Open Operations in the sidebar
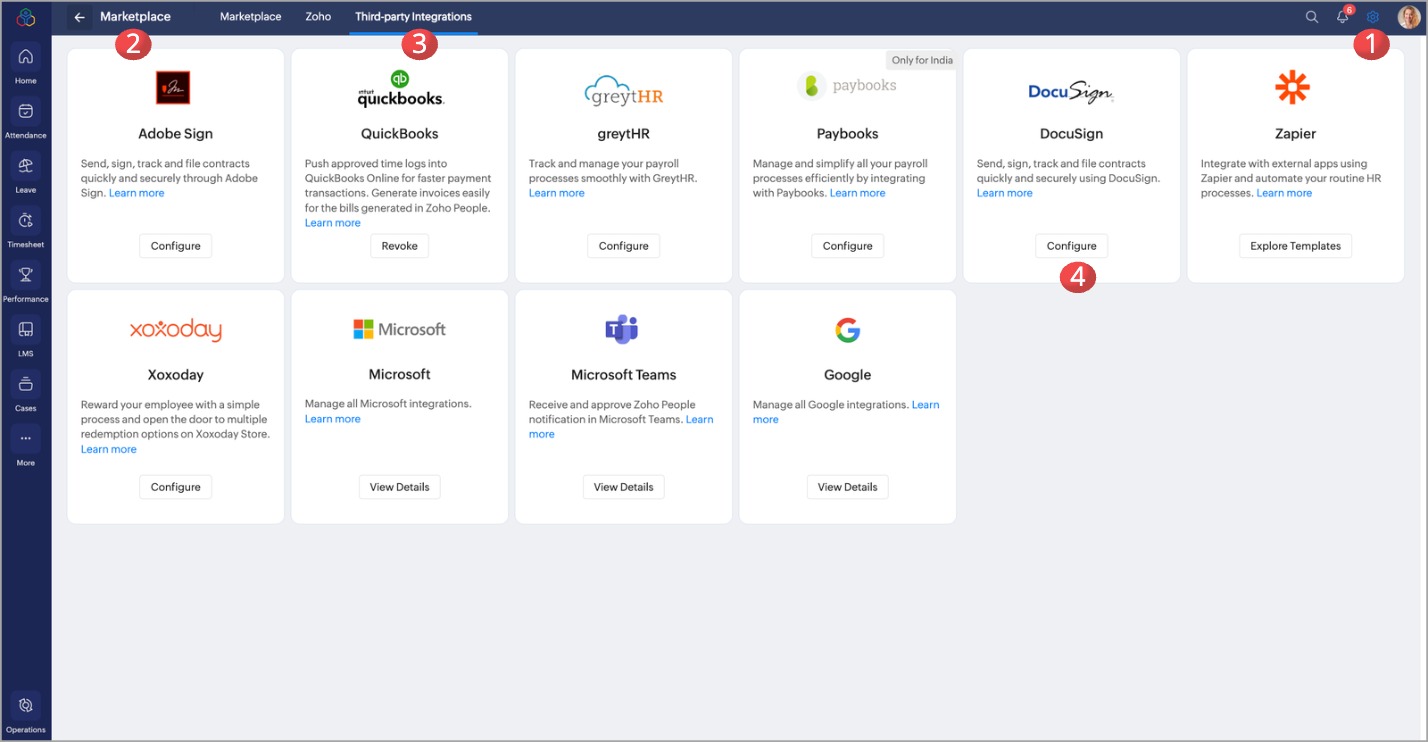1428x742 pixels. [26, 713]
